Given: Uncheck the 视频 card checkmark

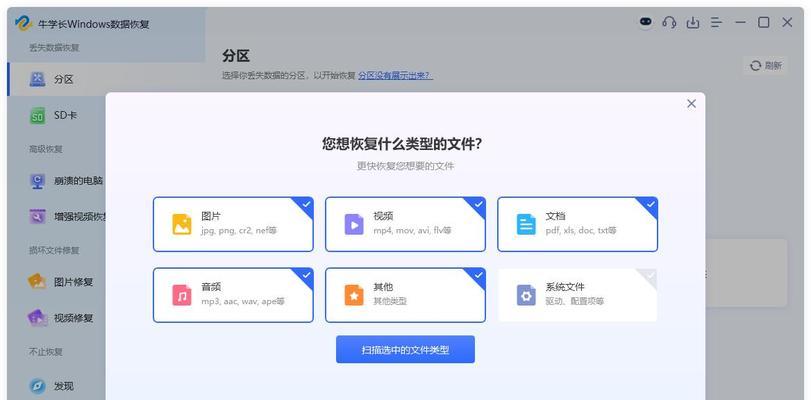Looking at the screenshot, I should point(478,204).
